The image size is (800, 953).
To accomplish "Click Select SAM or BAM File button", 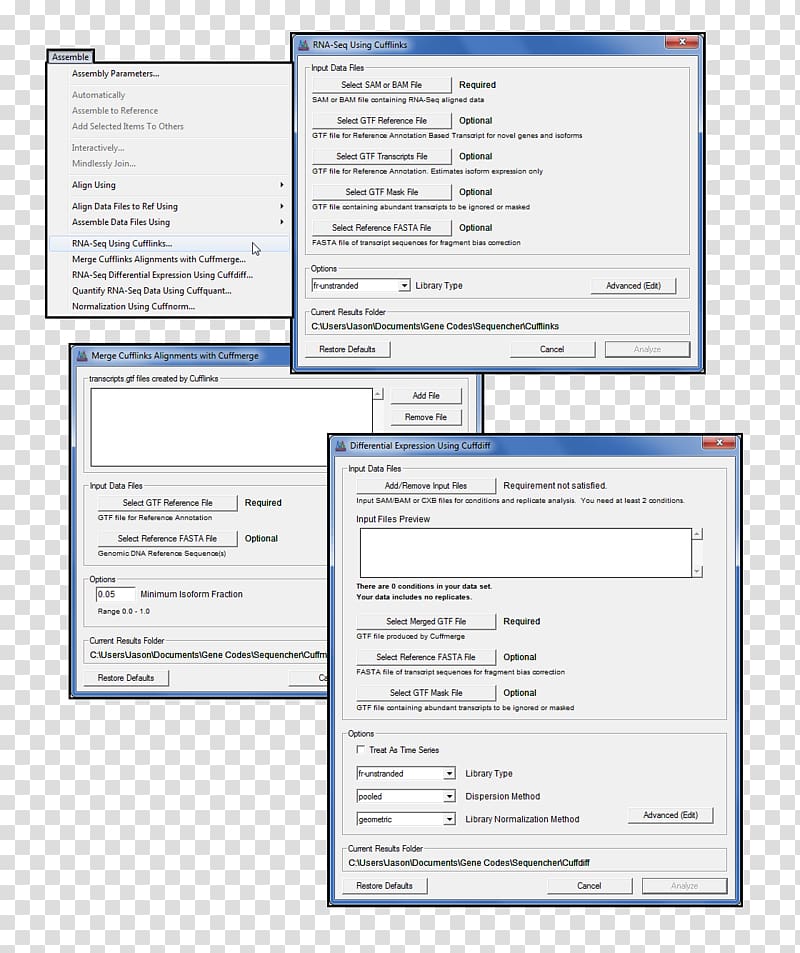I will 382,85.
